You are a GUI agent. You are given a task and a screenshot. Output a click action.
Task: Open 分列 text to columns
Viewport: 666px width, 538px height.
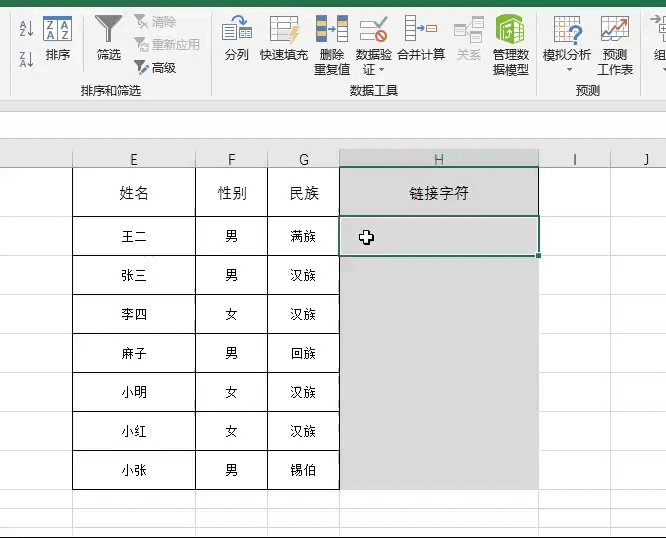tap(237, 38)
